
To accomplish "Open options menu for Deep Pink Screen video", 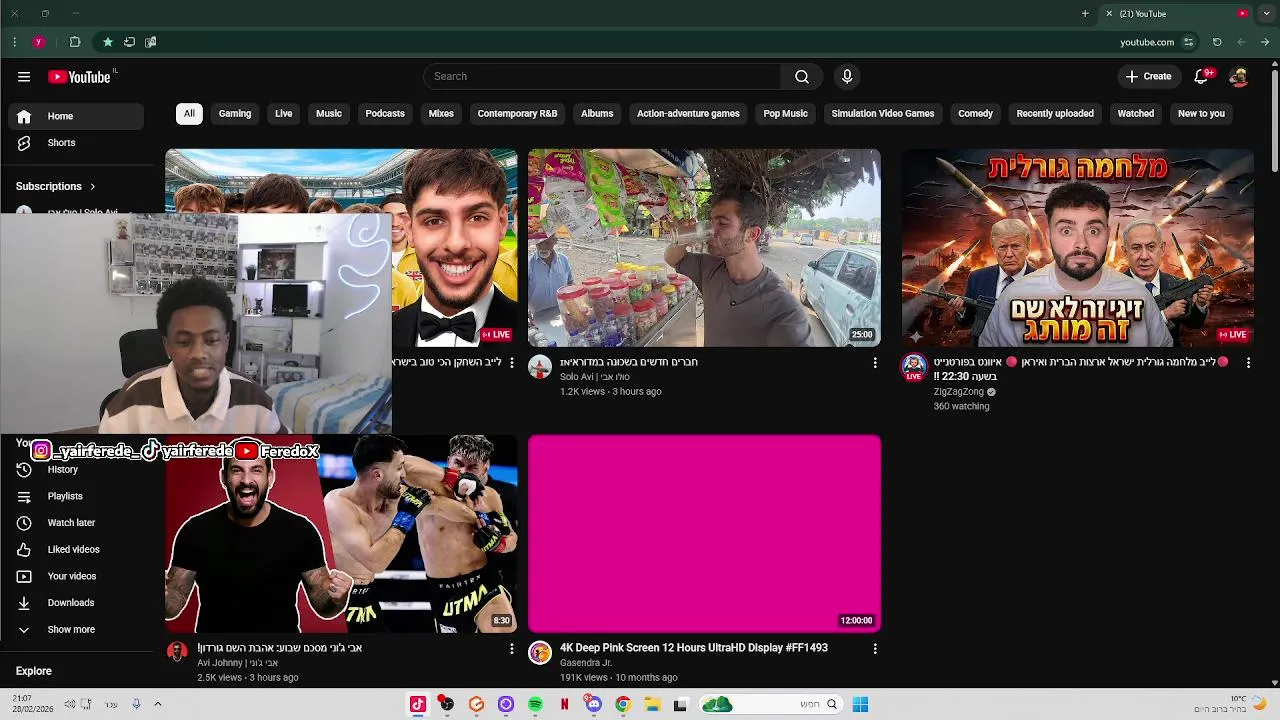I will (x=875, y=649).
